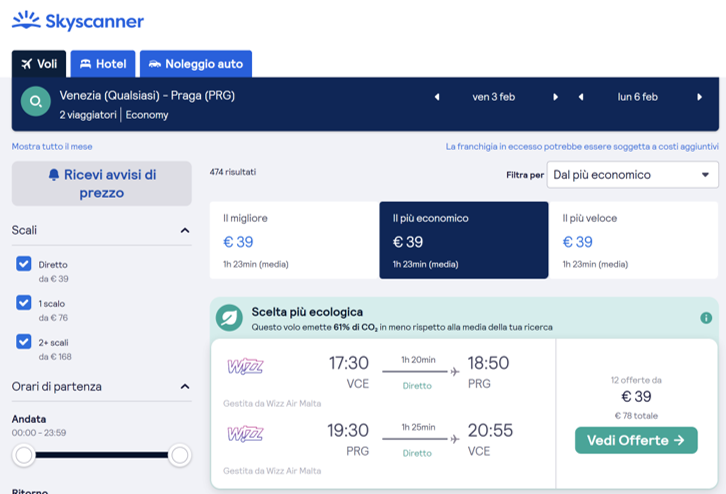Uncheck the Diretto stops filter

tap(24, 264)
